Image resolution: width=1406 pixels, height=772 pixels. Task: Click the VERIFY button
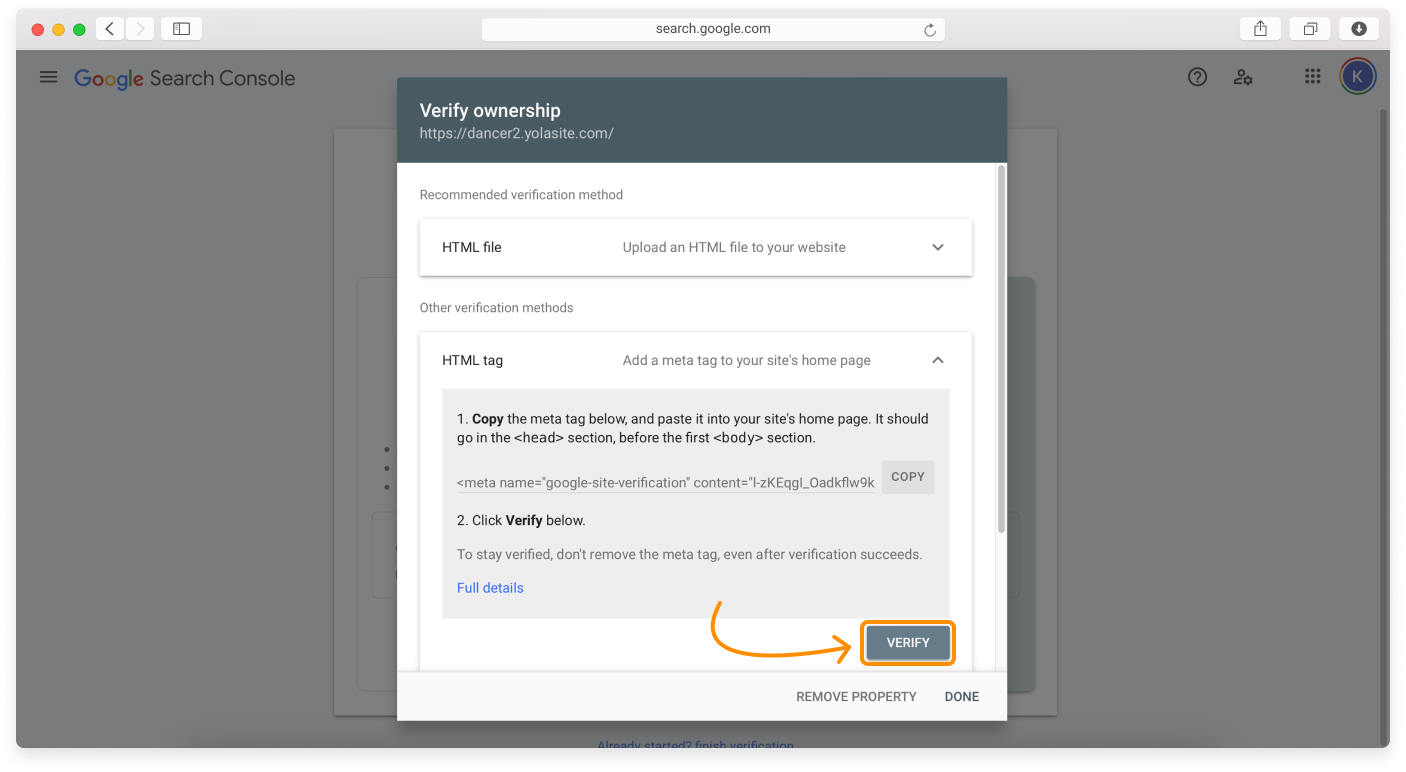[x=907, y=643]
